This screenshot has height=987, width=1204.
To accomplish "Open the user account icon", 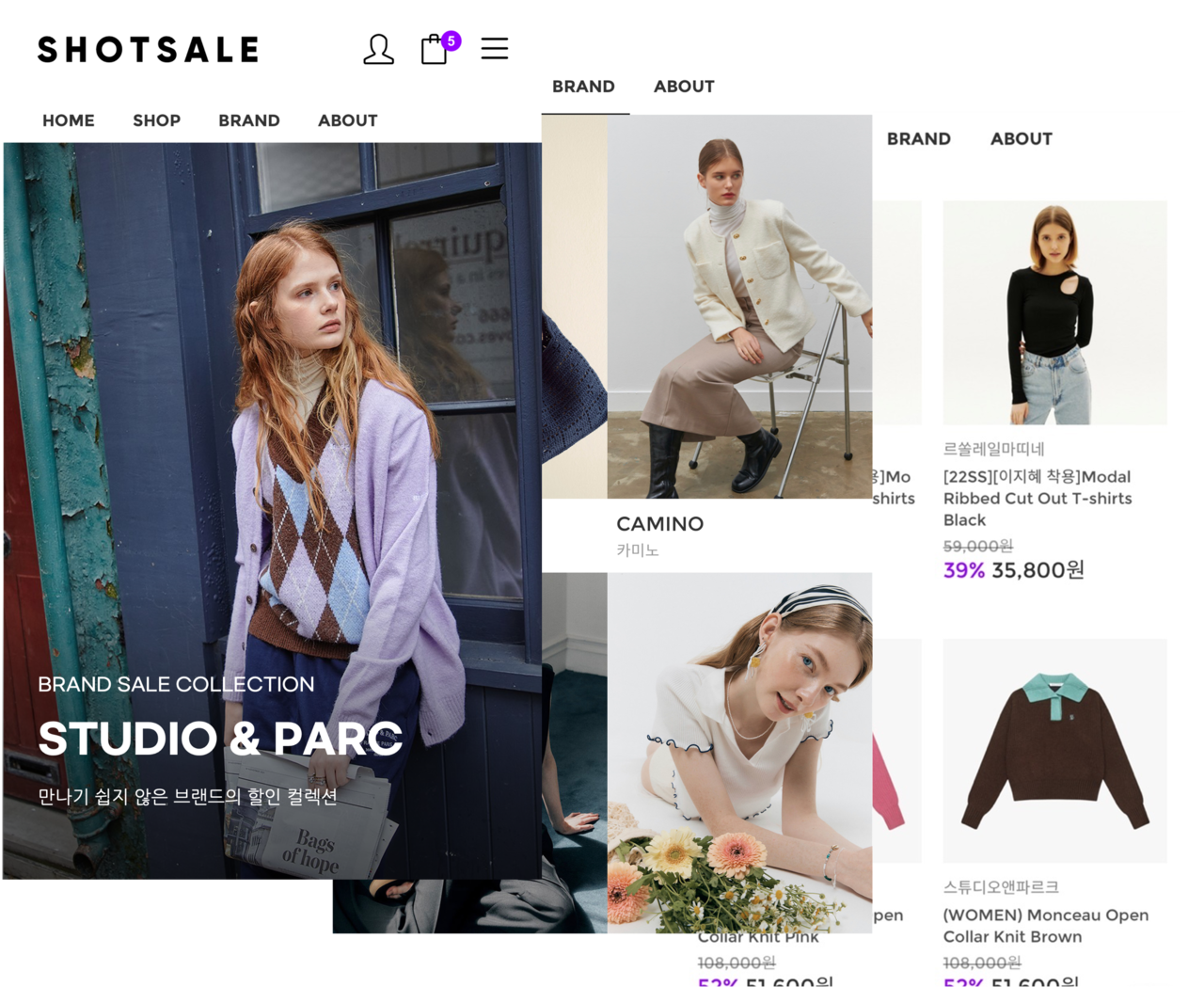I will [378, 49].
